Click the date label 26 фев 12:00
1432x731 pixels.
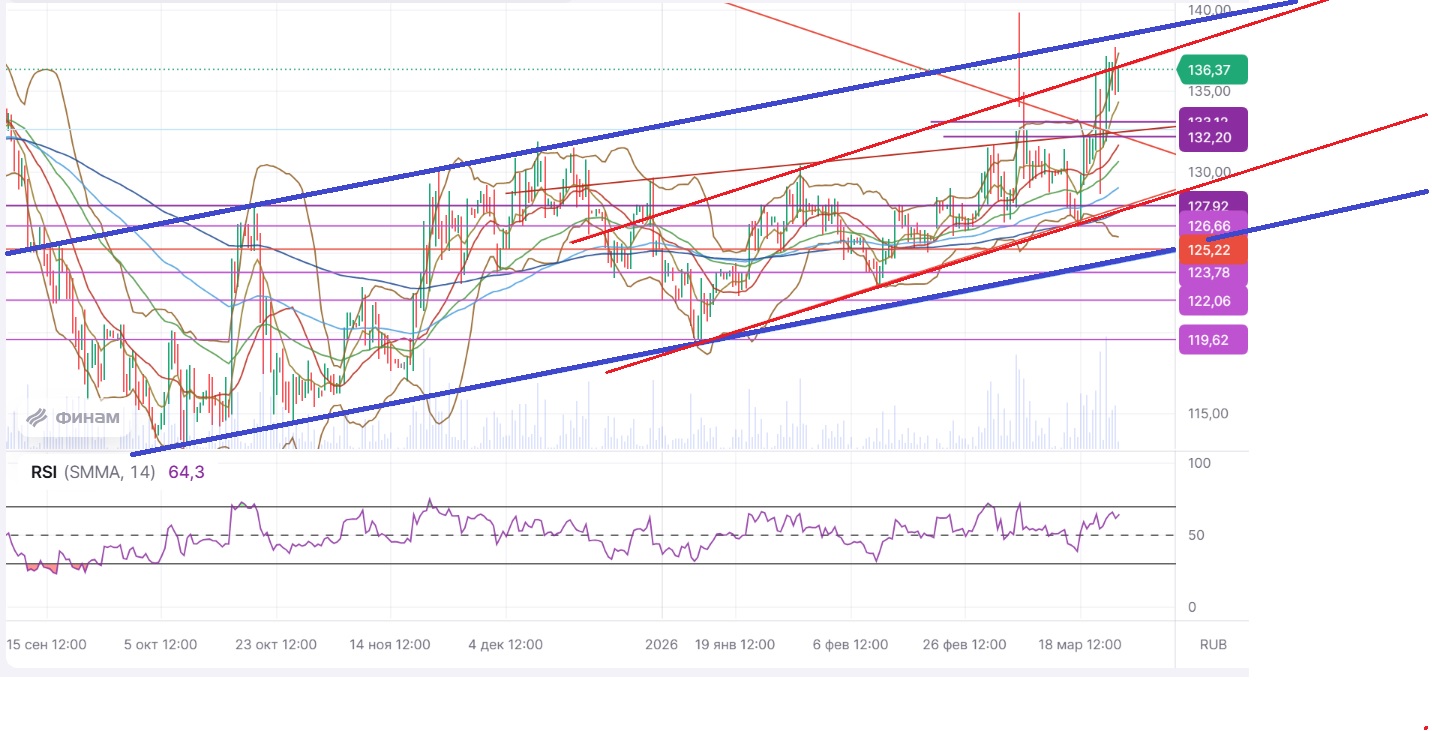[x=965, y=645]
